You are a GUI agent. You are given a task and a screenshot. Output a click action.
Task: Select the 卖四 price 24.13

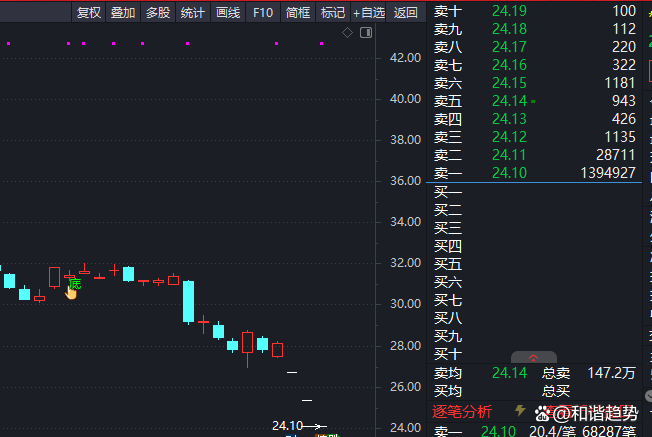[x=509, y=119]
